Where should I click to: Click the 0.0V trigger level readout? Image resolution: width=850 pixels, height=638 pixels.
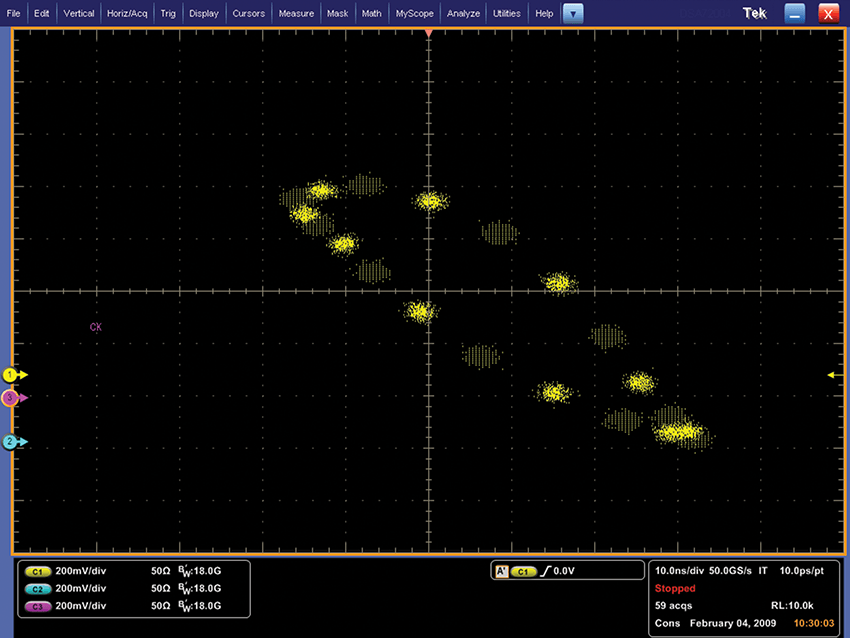coord(564,571)
